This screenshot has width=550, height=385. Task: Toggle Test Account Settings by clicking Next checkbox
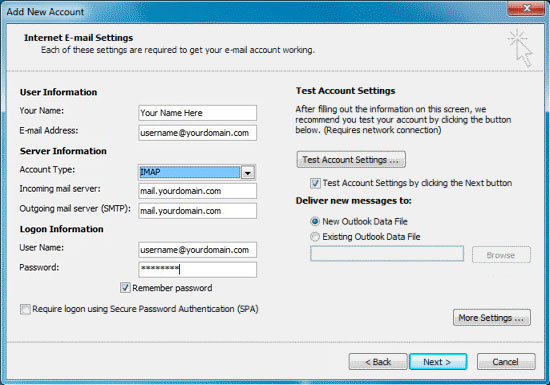[315, 183]
